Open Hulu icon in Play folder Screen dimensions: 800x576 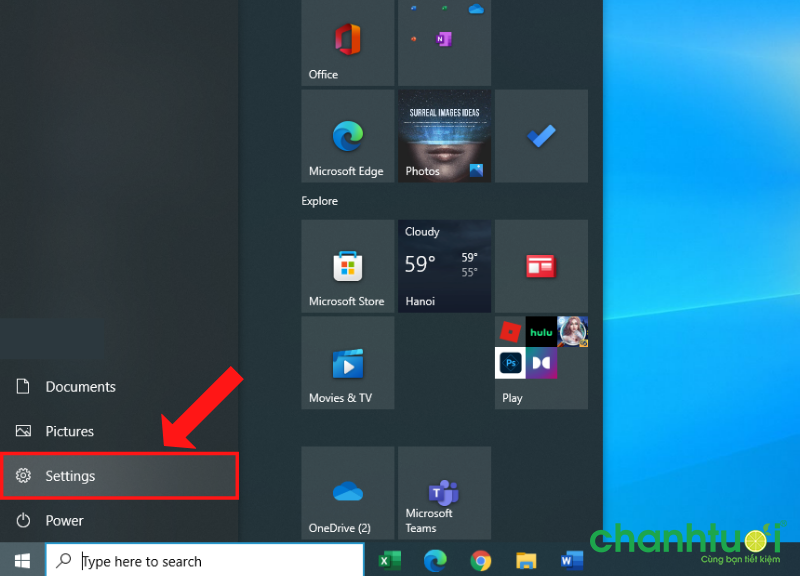[541, 332]
